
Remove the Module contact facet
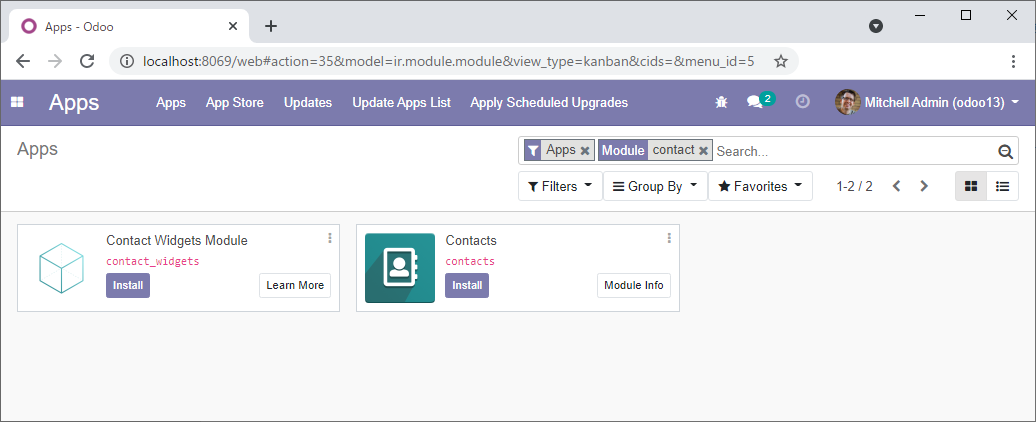[x=704, y=151]
